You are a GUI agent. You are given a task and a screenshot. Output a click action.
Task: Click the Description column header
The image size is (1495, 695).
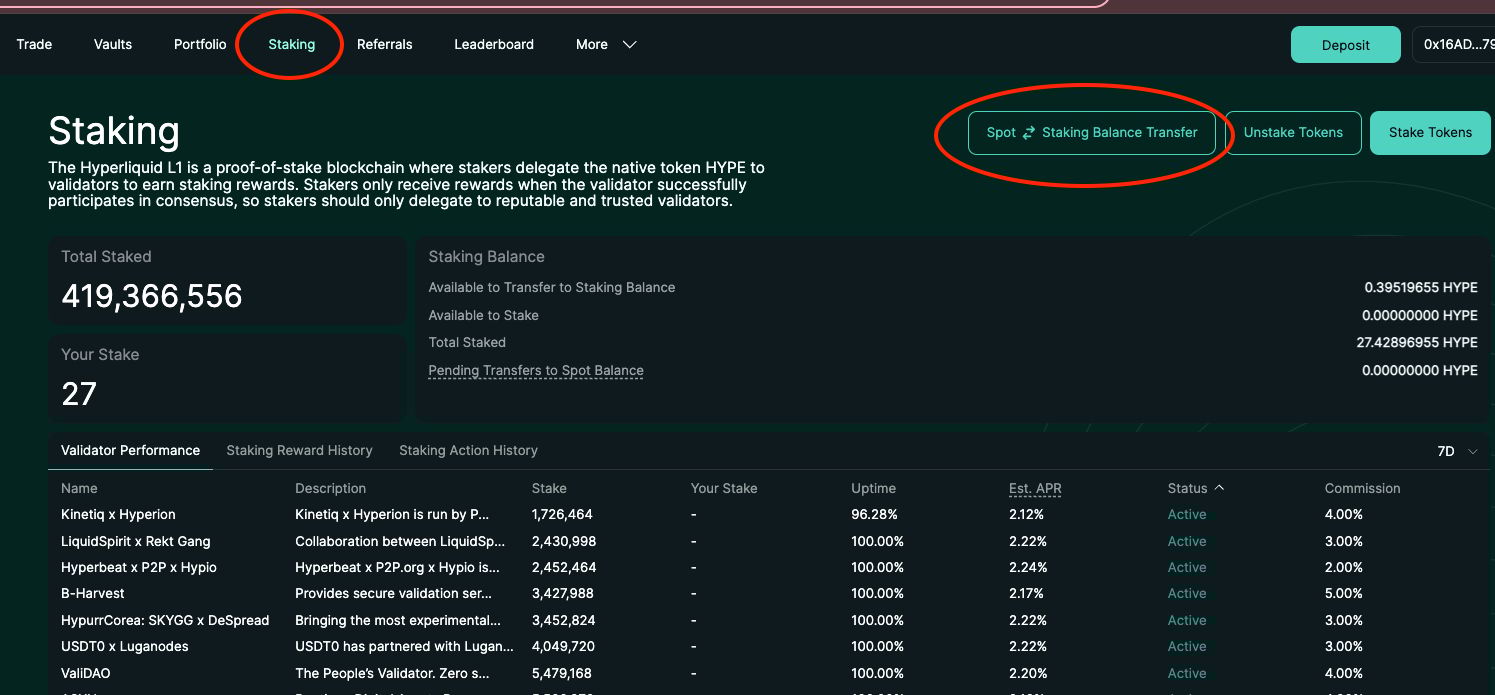331,488
